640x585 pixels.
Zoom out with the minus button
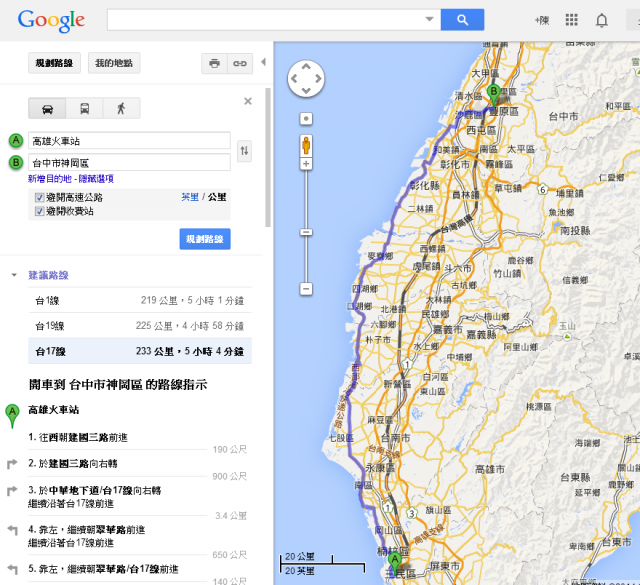point(306,289)
